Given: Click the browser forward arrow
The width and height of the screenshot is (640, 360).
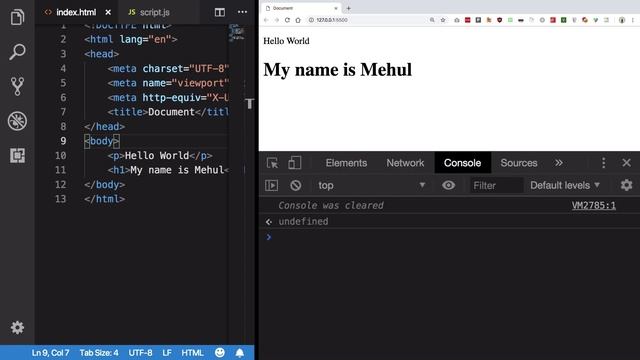Looking at the screenshot, I should coord(276,20).
